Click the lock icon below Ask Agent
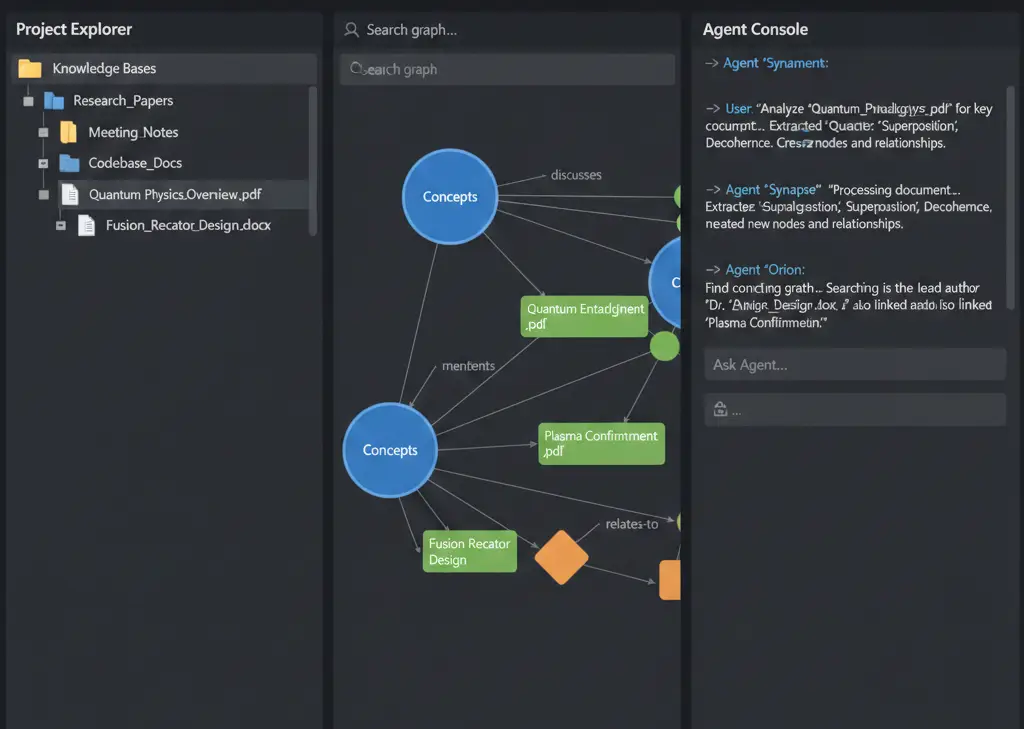This screenshot has height=729, width=1024. [x=720, y=409]
